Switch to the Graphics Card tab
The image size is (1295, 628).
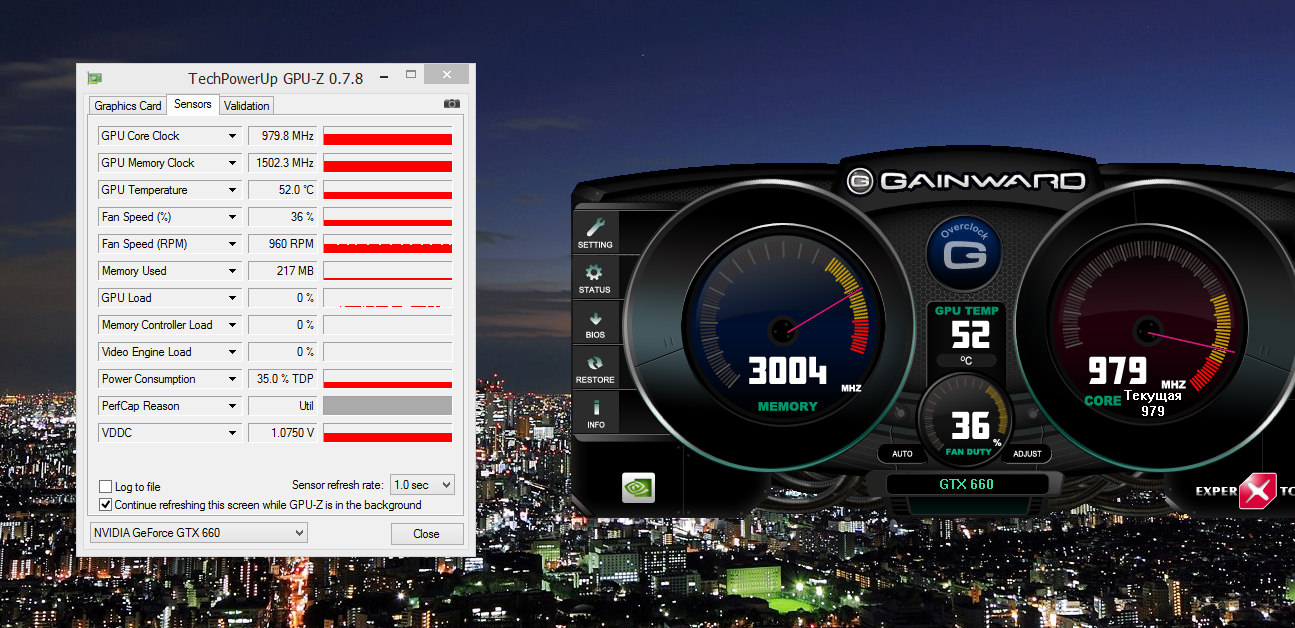click(x=128, y=106)
